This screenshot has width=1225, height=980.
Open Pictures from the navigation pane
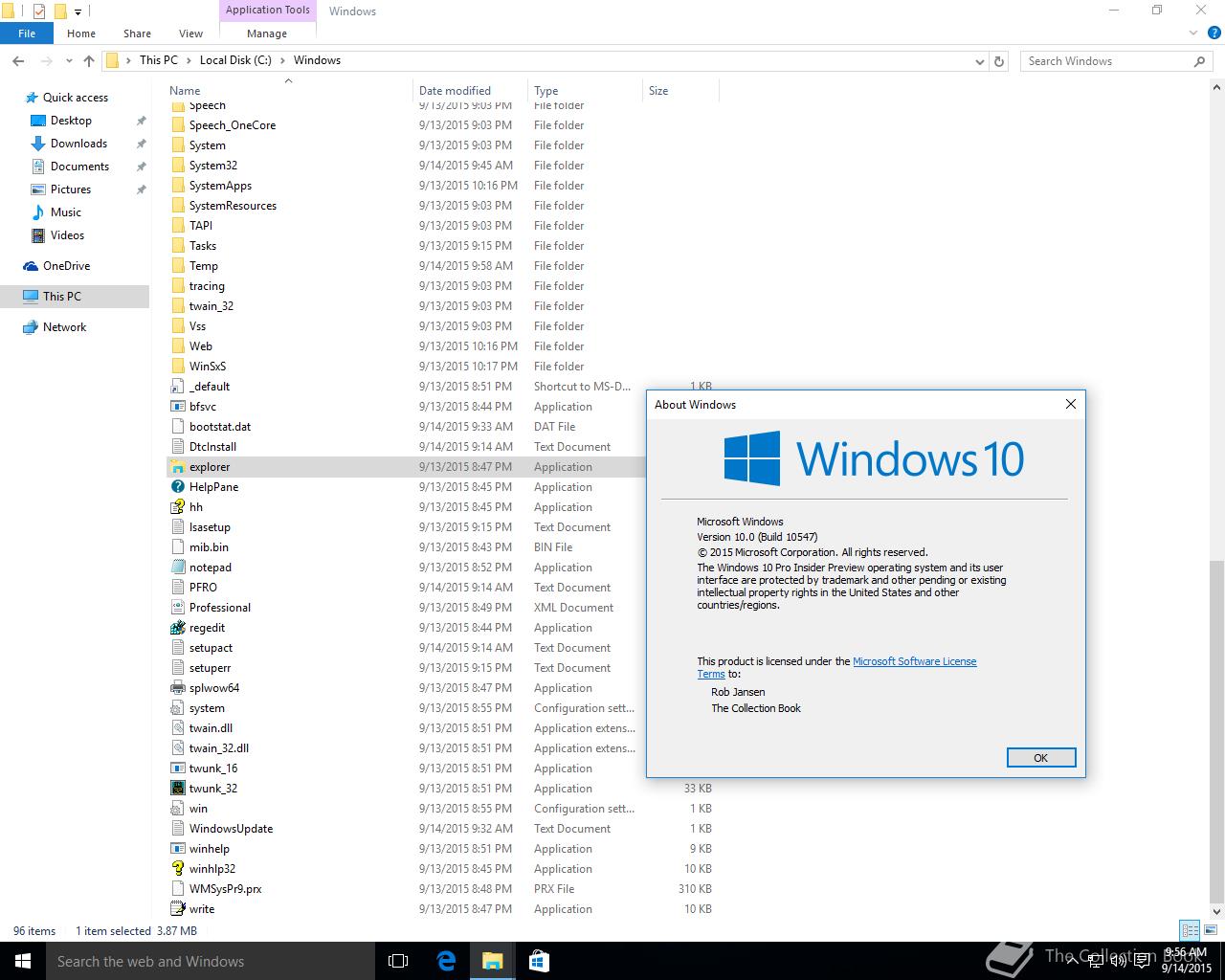71,189
